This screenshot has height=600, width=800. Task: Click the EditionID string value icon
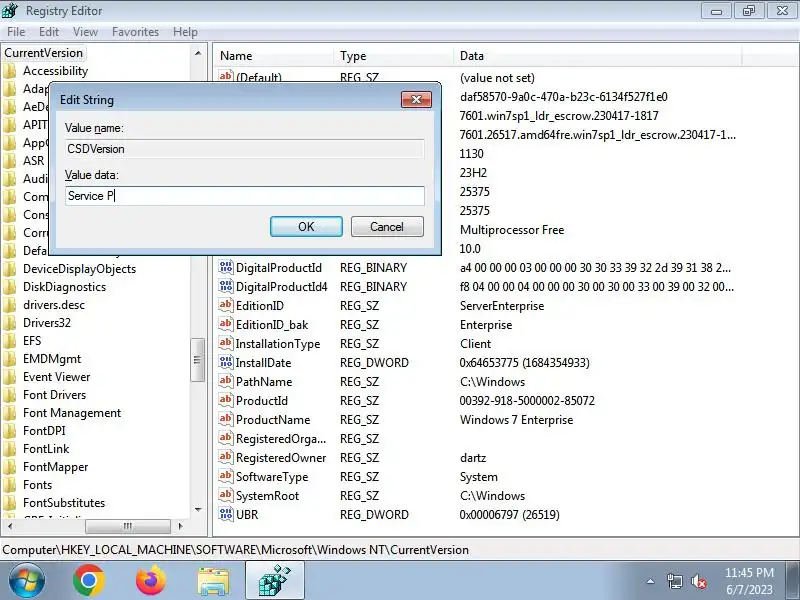(226, 305)
